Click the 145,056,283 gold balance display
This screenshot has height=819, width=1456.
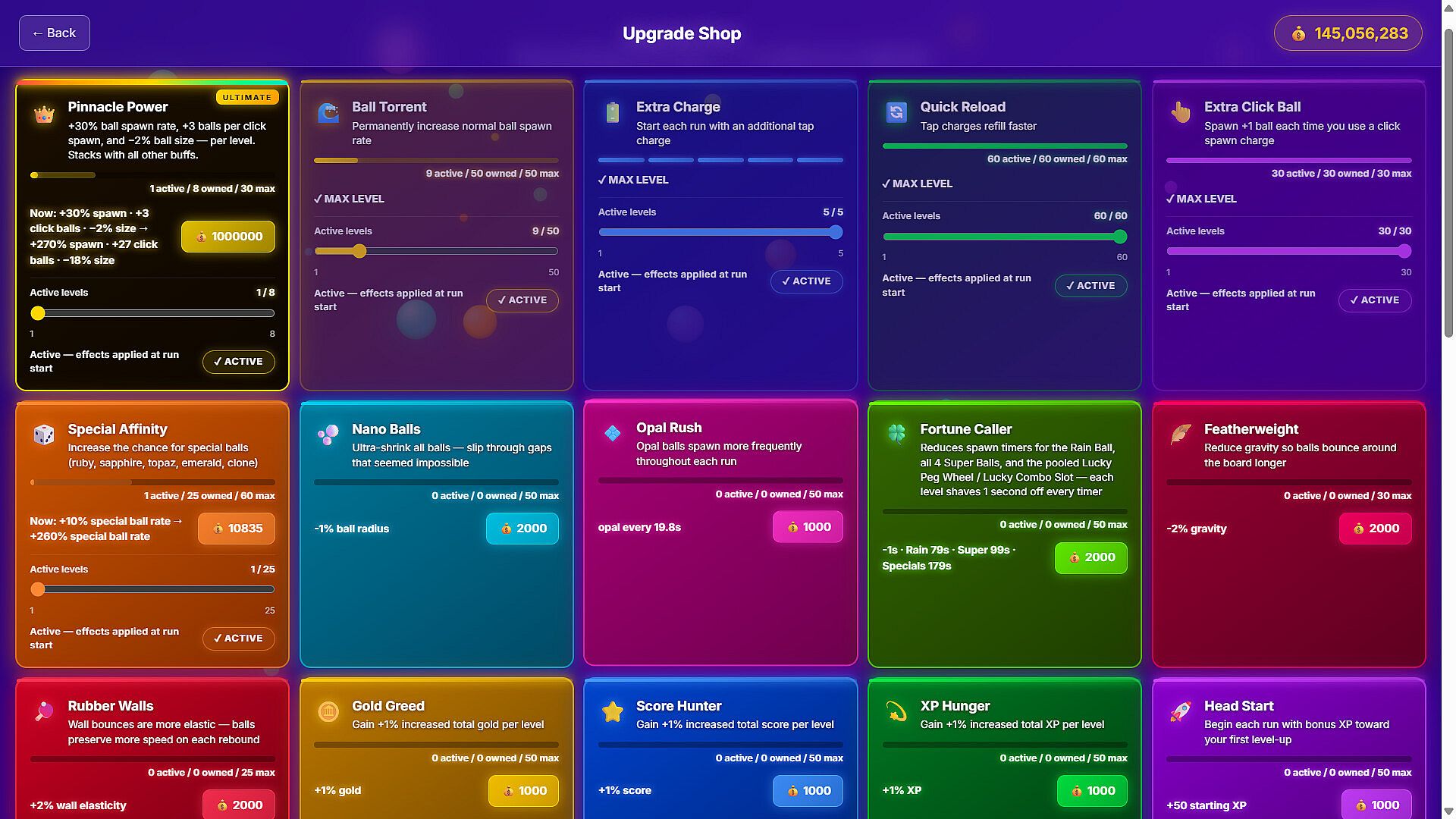(1348, 33)
